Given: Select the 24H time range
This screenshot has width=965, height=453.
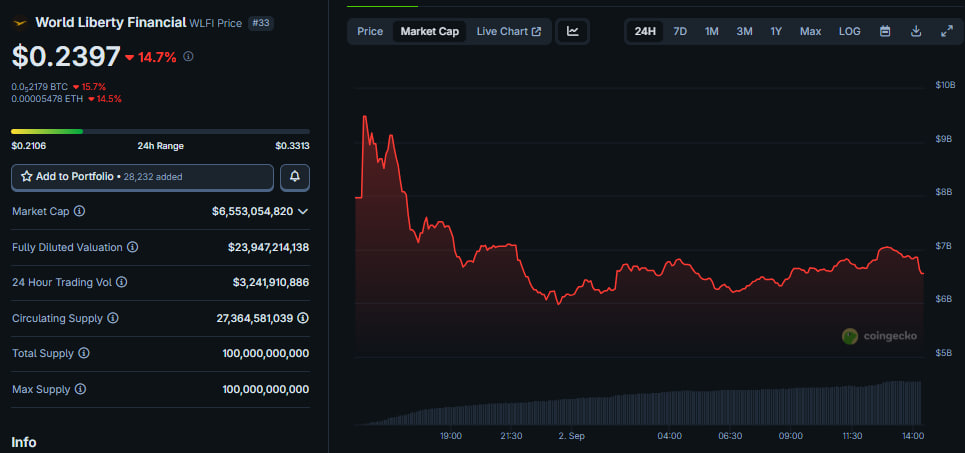Looking at the screenshot, I should point(645,31).
